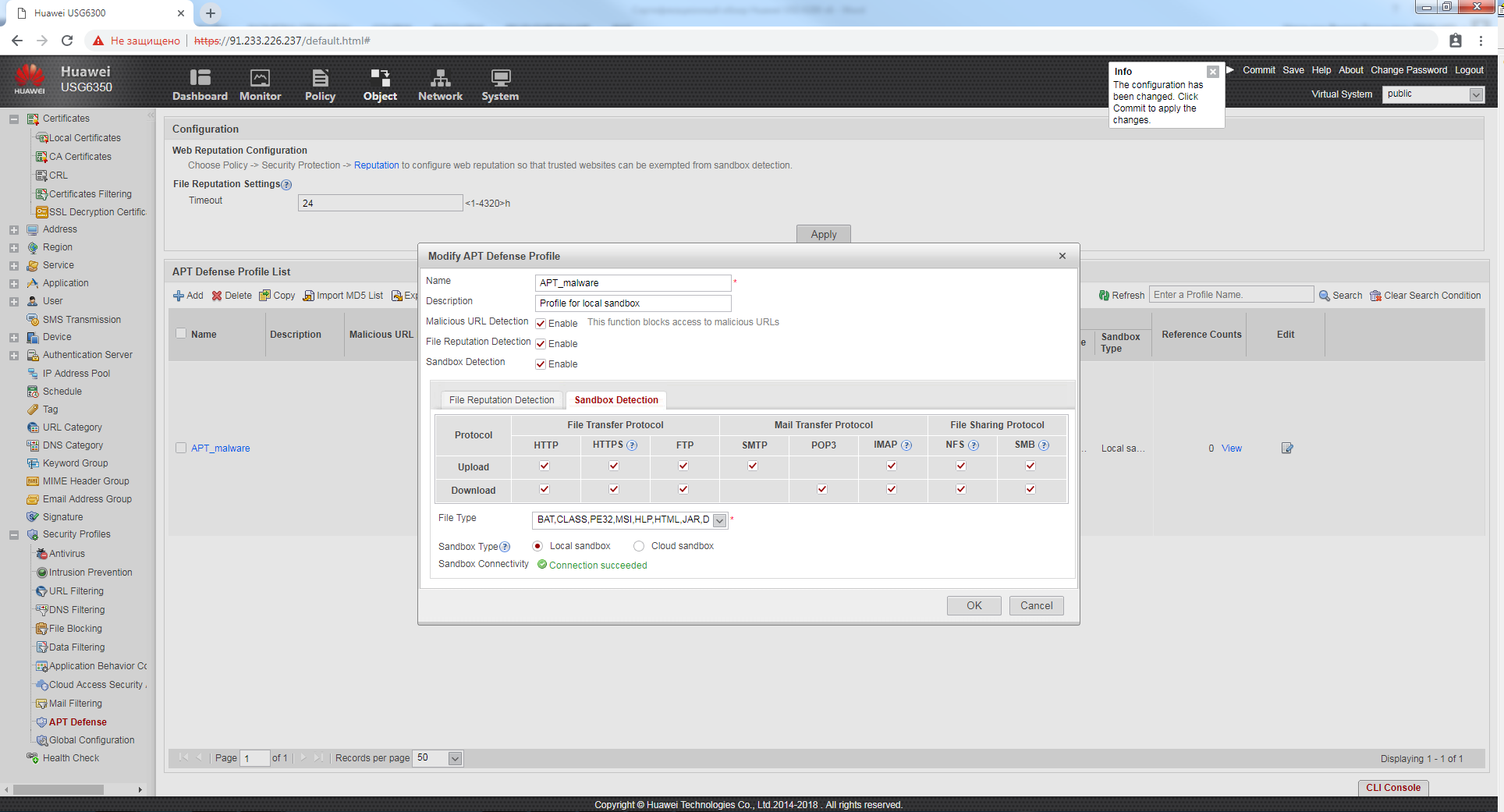Image resolution: width=1504 pixels, height=812 pixels.
Task: Click Commit in the top menu
Action: point(1259,70)
